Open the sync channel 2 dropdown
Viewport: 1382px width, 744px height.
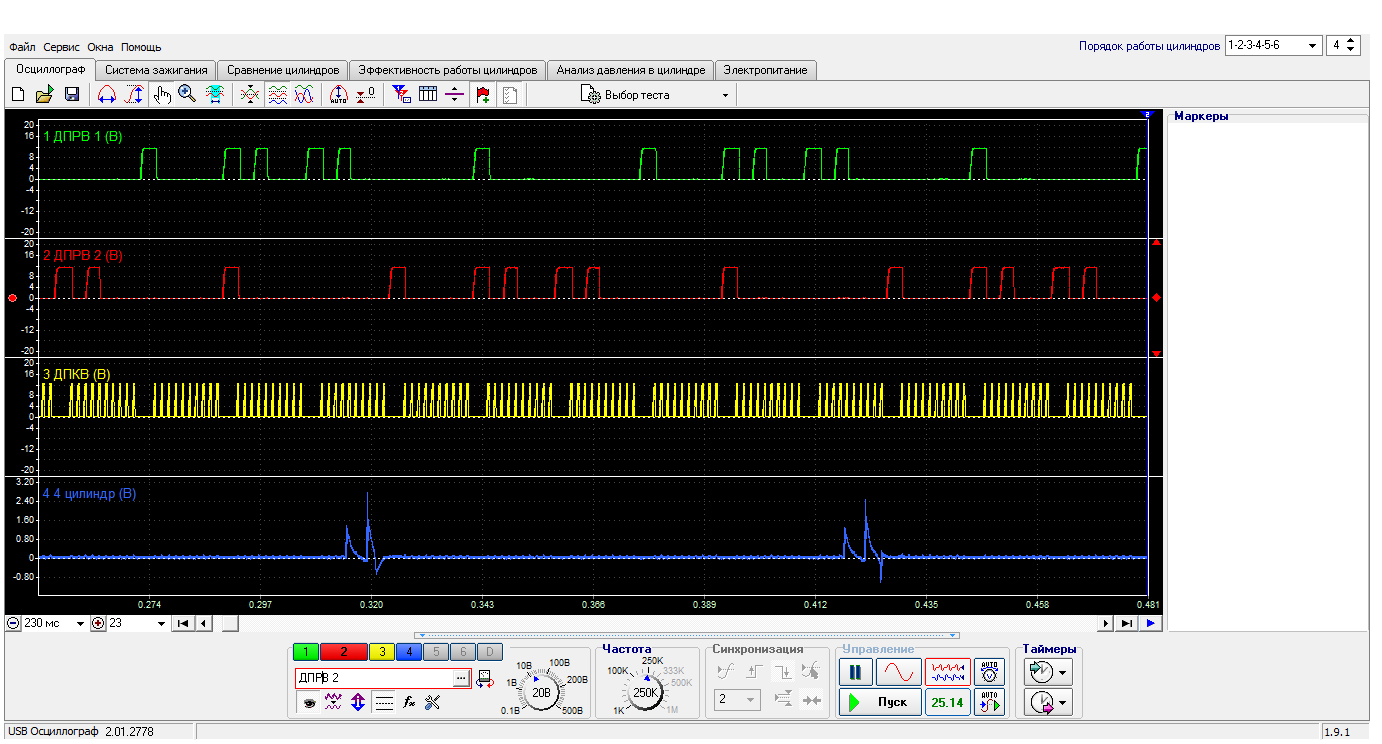[x=736, y=699]
